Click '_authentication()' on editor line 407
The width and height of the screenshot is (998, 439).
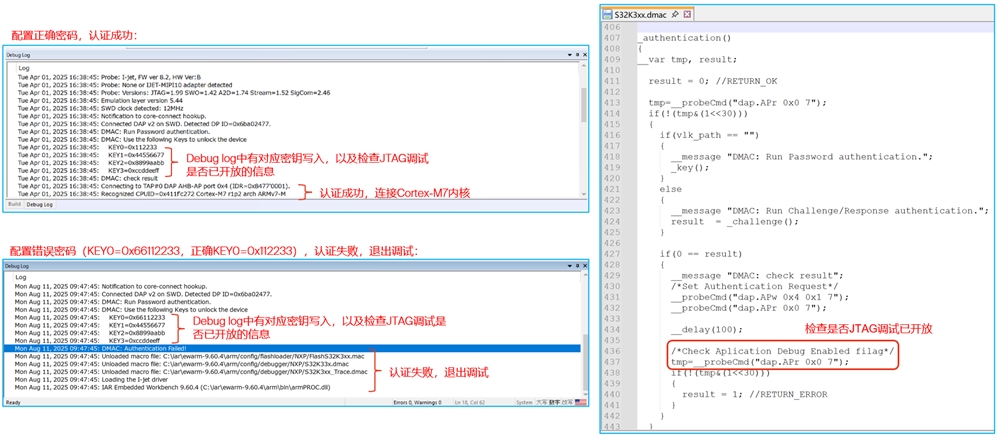click(684, 38)
